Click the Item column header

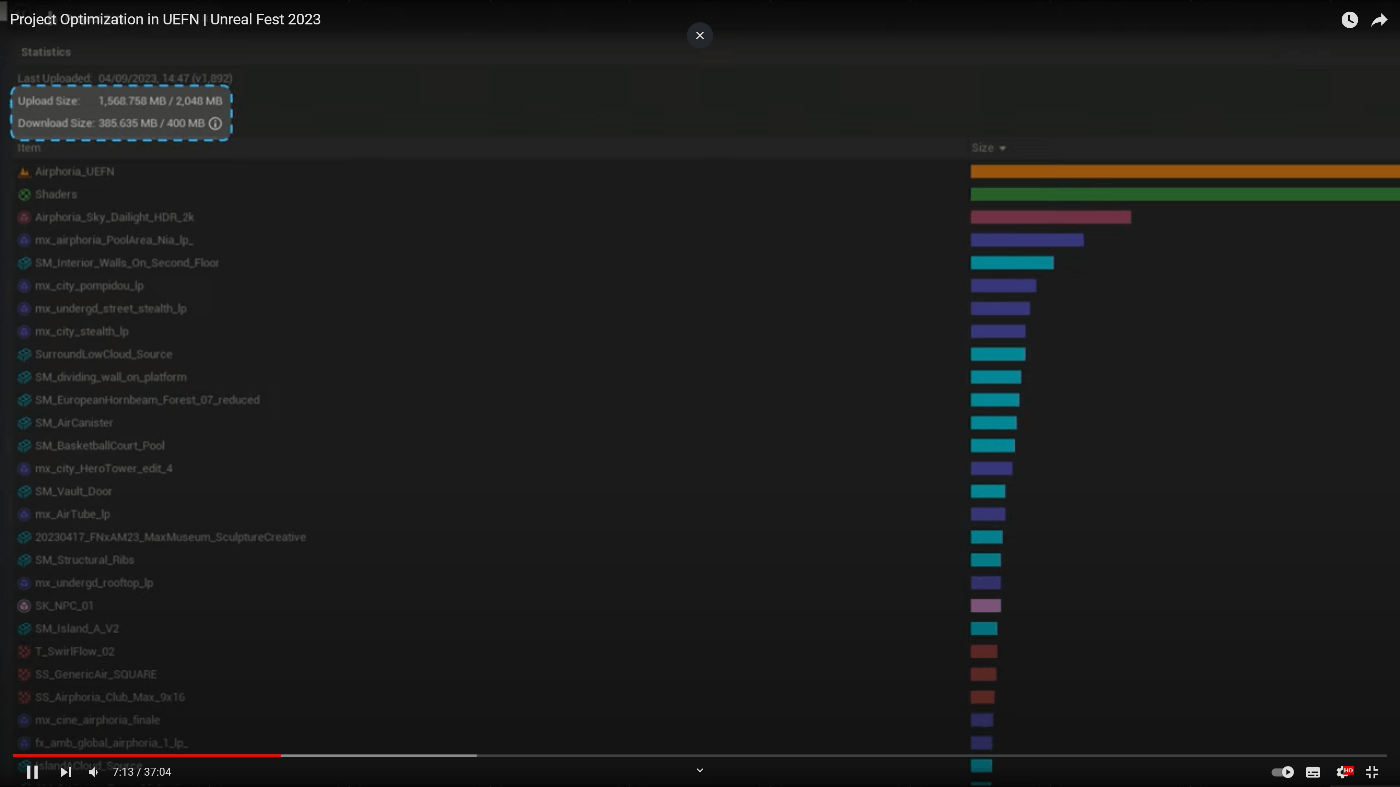coord(29,148)
